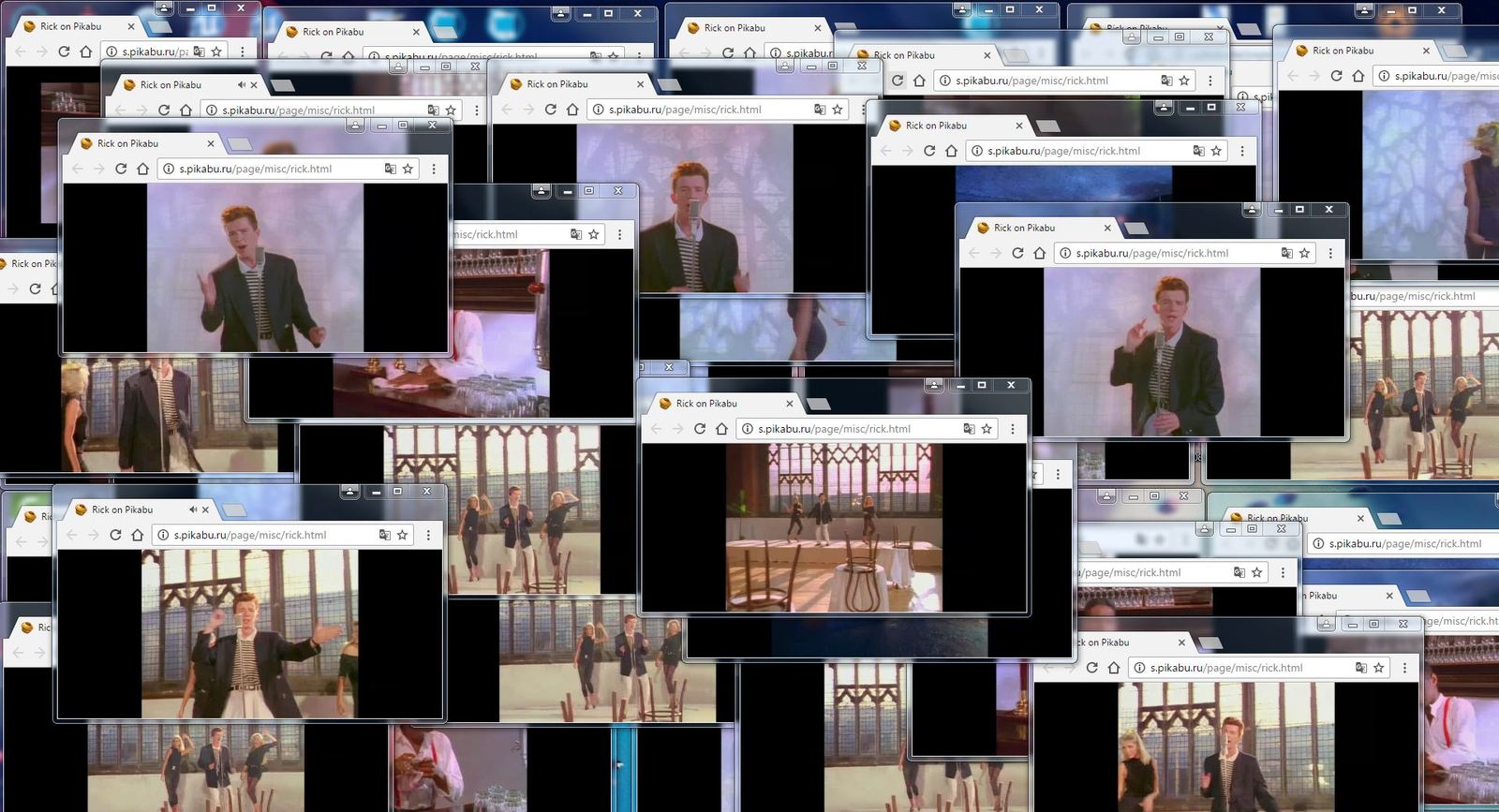The height and width of the screenshot is (812, 1499).
Task: View site info in the arms-spread Rick window
Action: (x=163, y=535)
